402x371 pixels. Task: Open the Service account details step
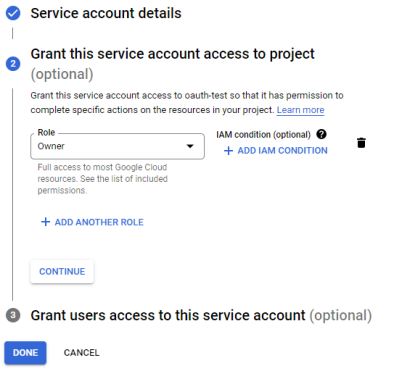point(106,13)
